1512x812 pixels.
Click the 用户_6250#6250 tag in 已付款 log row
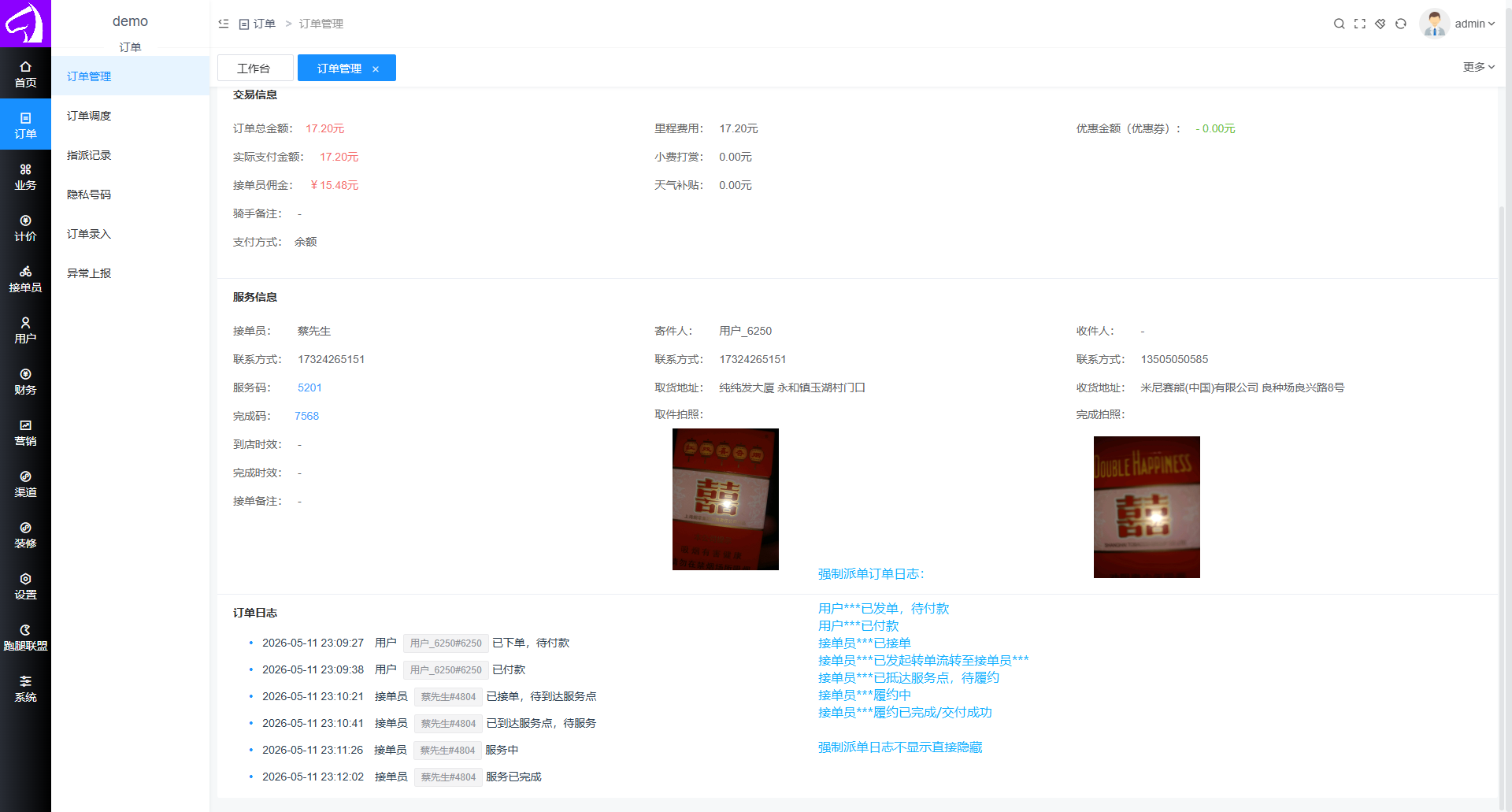446,670
